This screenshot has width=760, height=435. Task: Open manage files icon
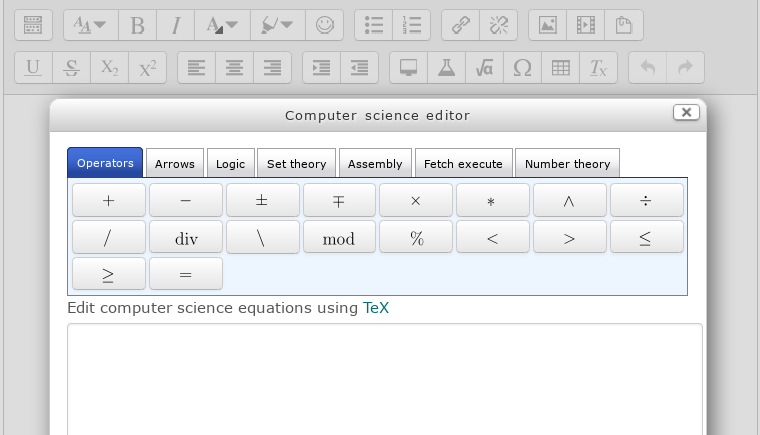click(x=624, y=25)
